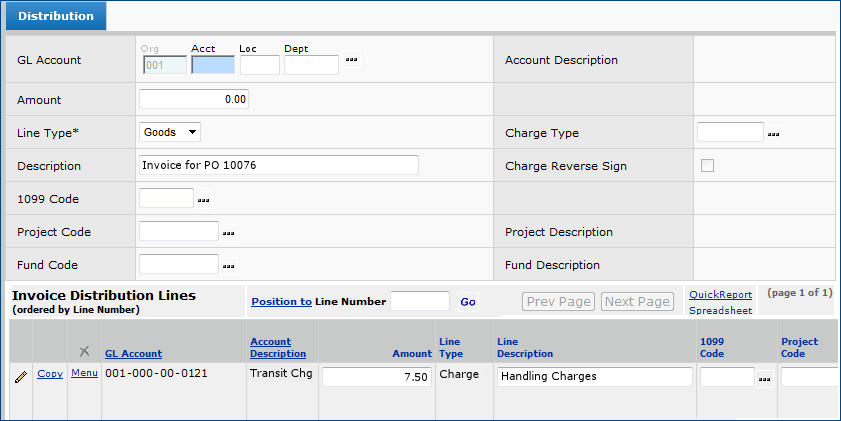Select the Distribution tab
This screenshot has height=421, width=841.
pos(56,16)
